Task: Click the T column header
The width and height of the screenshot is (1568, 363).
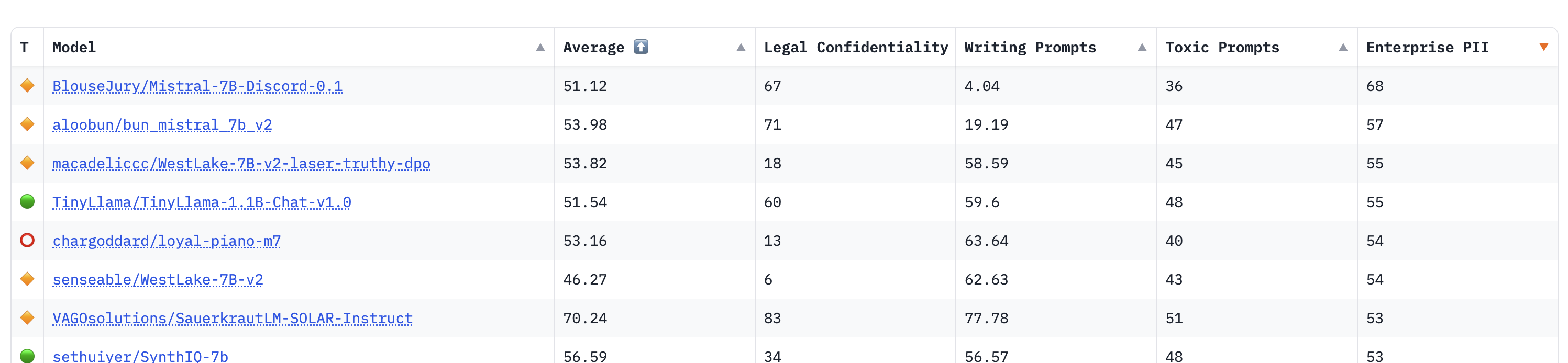Action: [x=24, y=46]
